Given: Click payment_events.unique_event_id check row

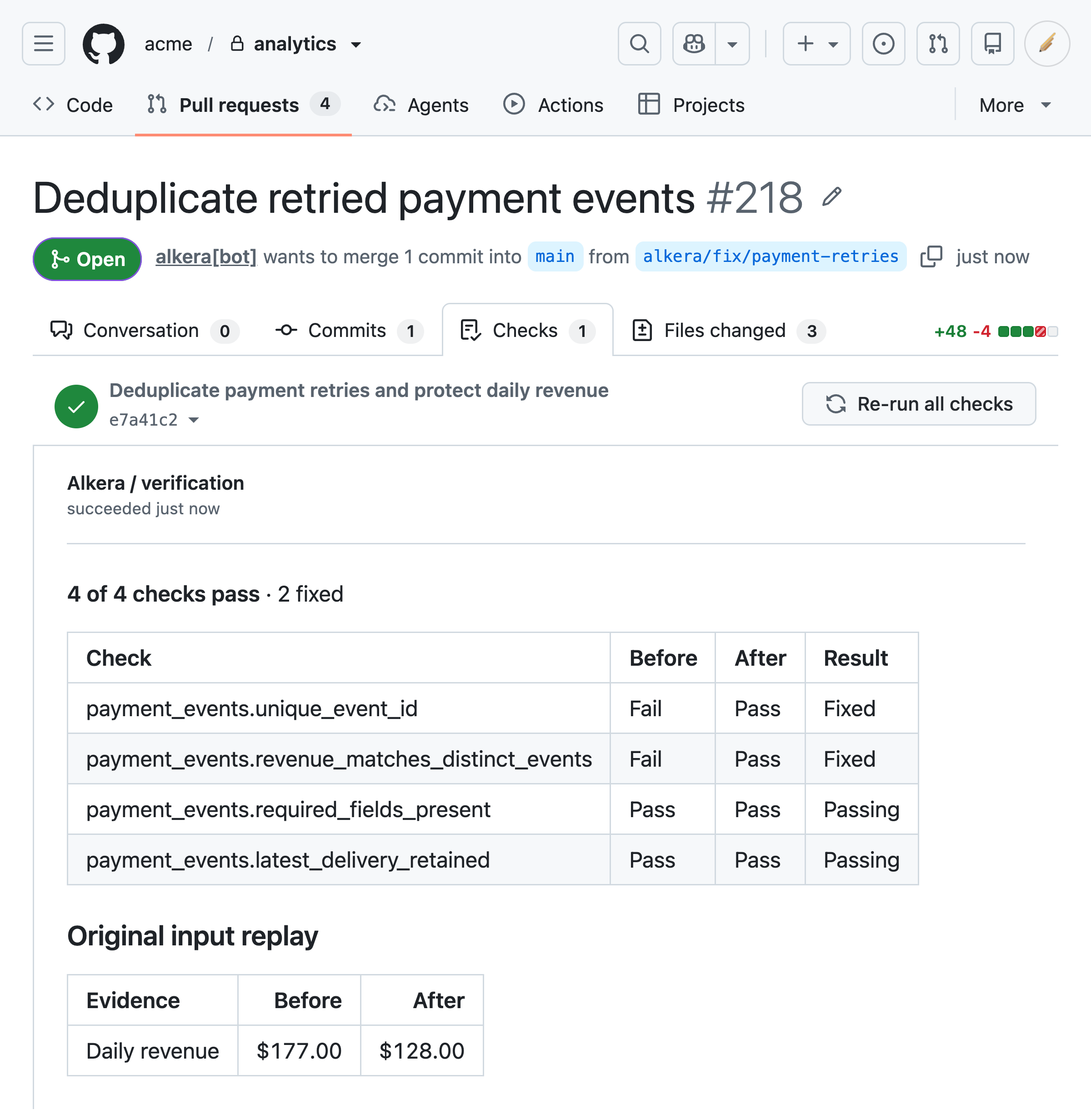Looking at the screenshot, I should [x=493, y=708].
